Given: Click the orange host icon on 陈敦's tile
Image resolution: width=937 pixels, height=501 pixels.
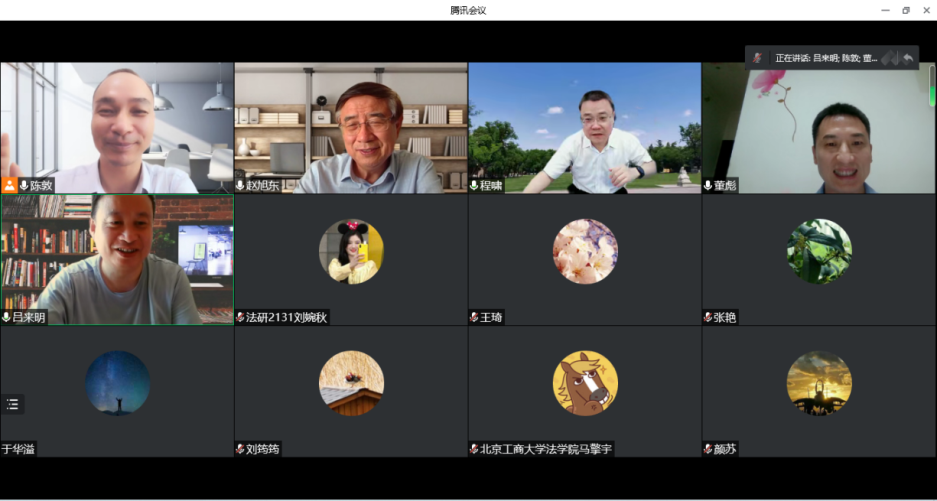Looking at the screenshot, I should click(9, 185).
